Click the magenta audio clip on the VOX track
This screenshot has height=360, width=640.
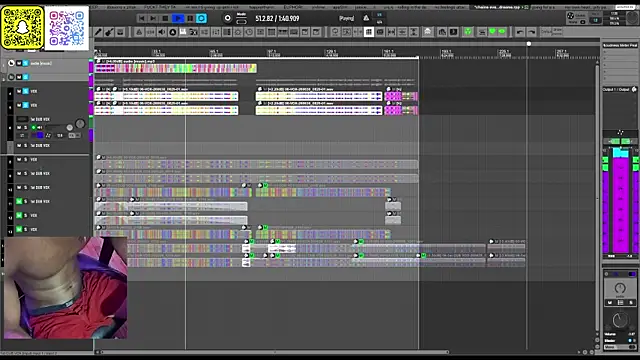393,96
